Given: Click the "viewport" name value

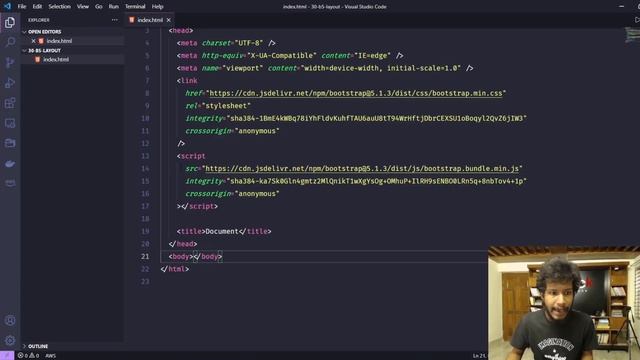Looking at the screenshot, I should pos(242,68).
